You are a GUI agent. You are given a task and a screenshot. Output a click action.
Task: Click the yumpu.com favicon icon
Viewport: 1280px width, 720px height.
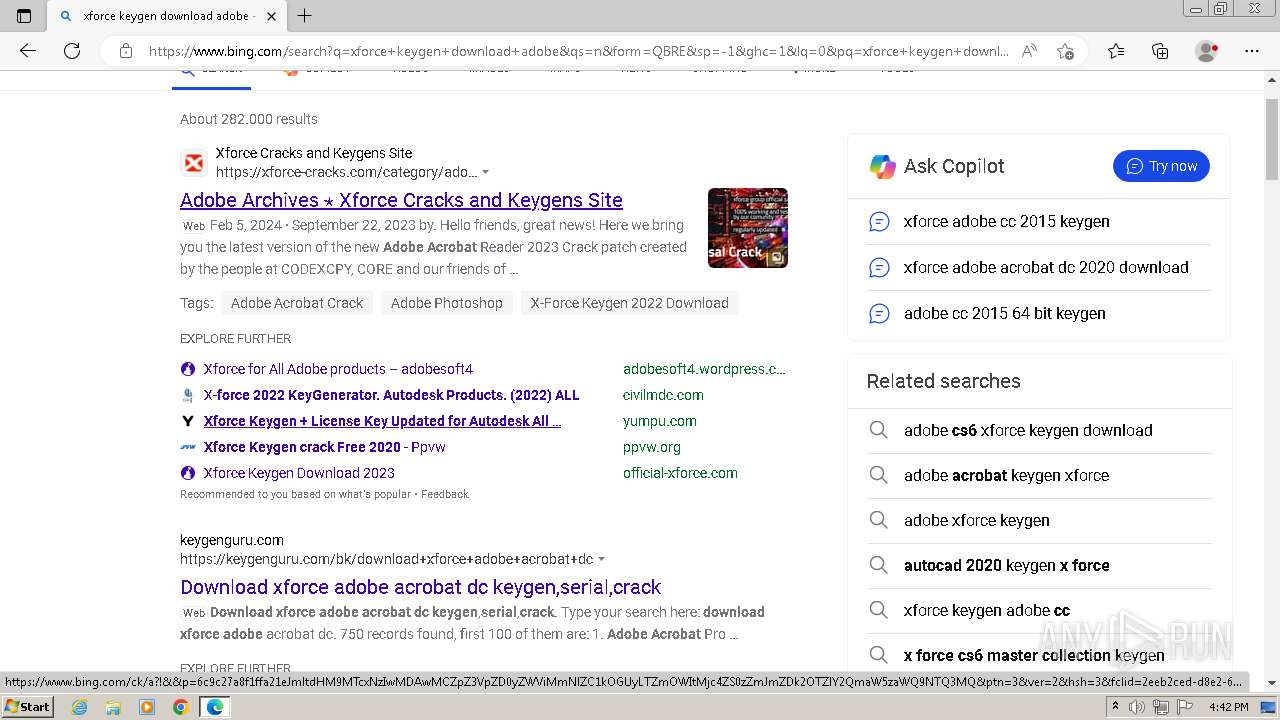tap(187, 421)
